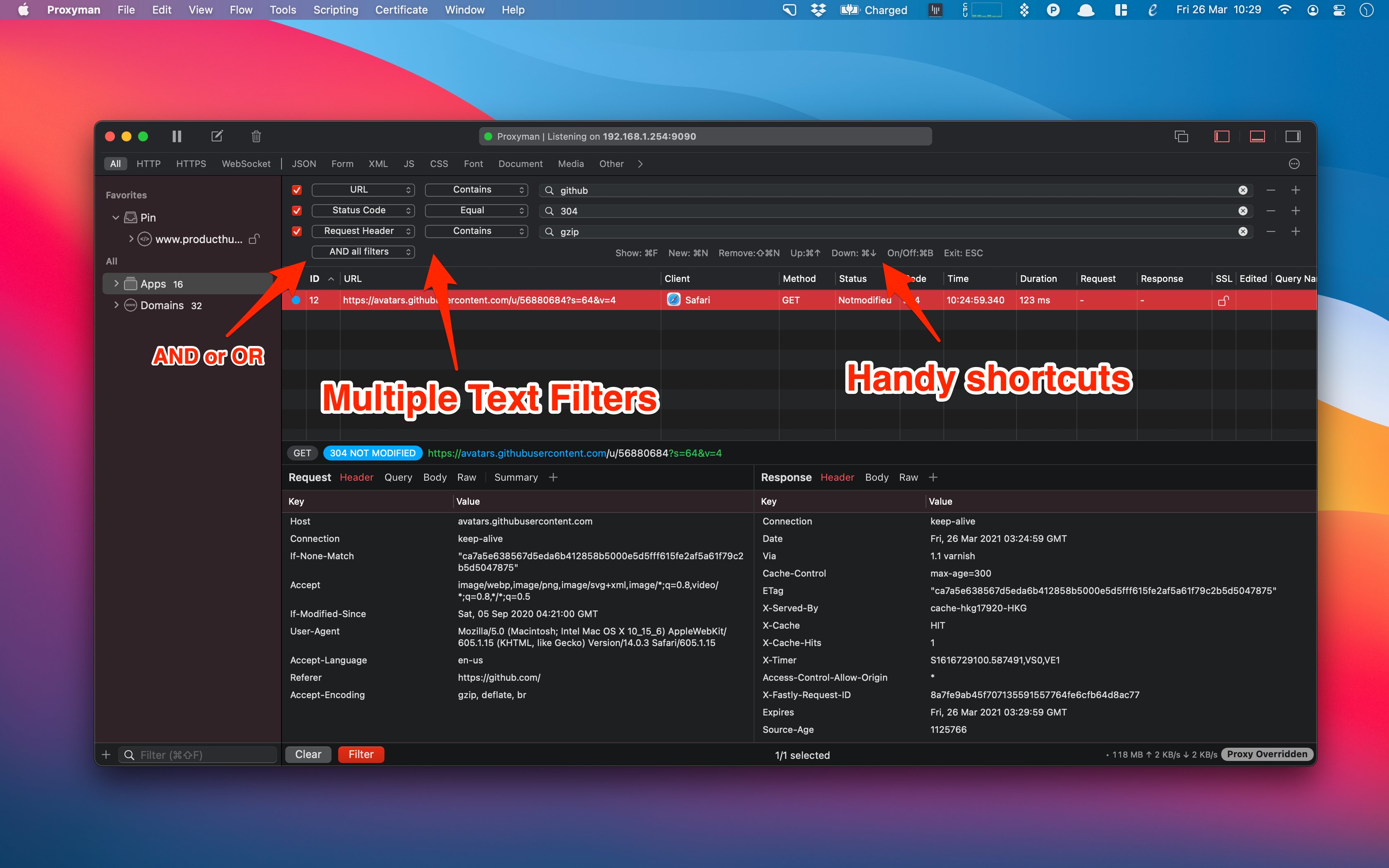Click the pause recording icon
Image resolution: width=1389 pixels, height=868 pixels.
click(x=176, y=137)
